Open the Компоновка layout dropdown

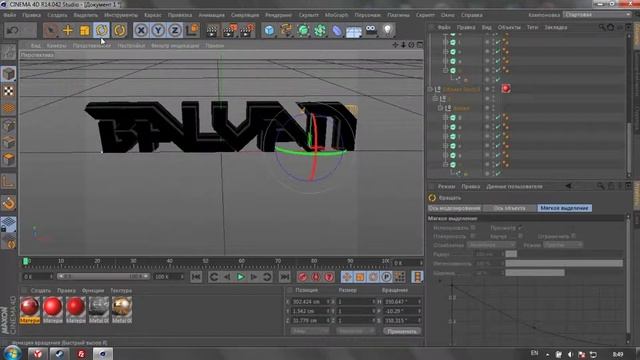point(597,15)
